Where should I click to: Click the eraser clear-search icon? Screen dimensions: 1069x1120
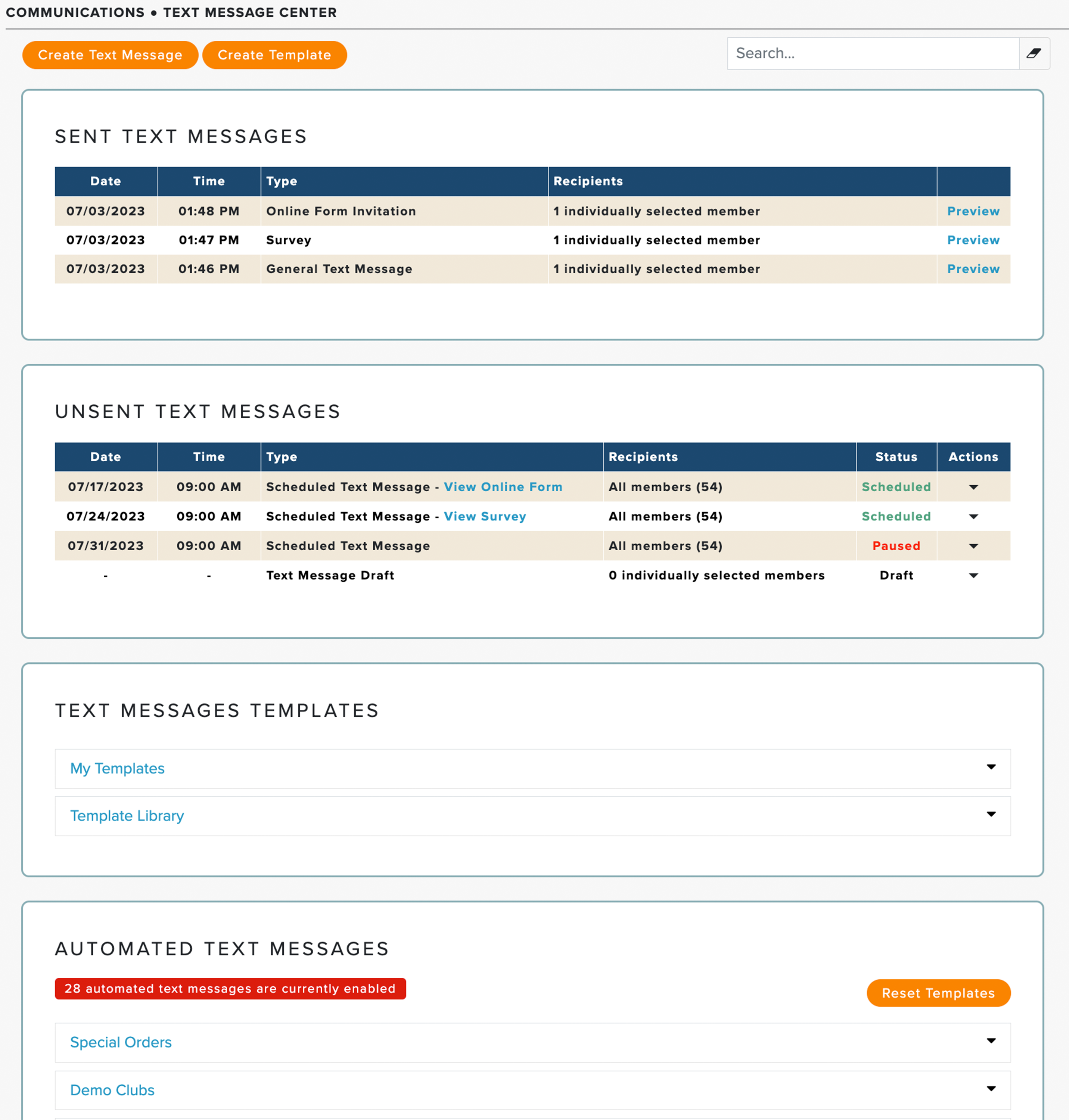pyautogui.click(x=1034, y=53)
